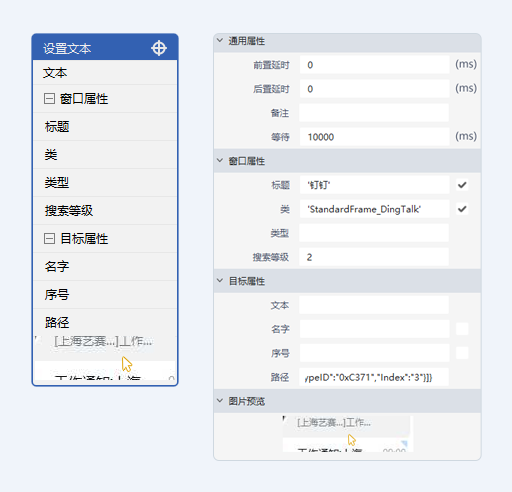Edit the 后置延时 input field
This screenshot has width=512, height=492.
374,89
